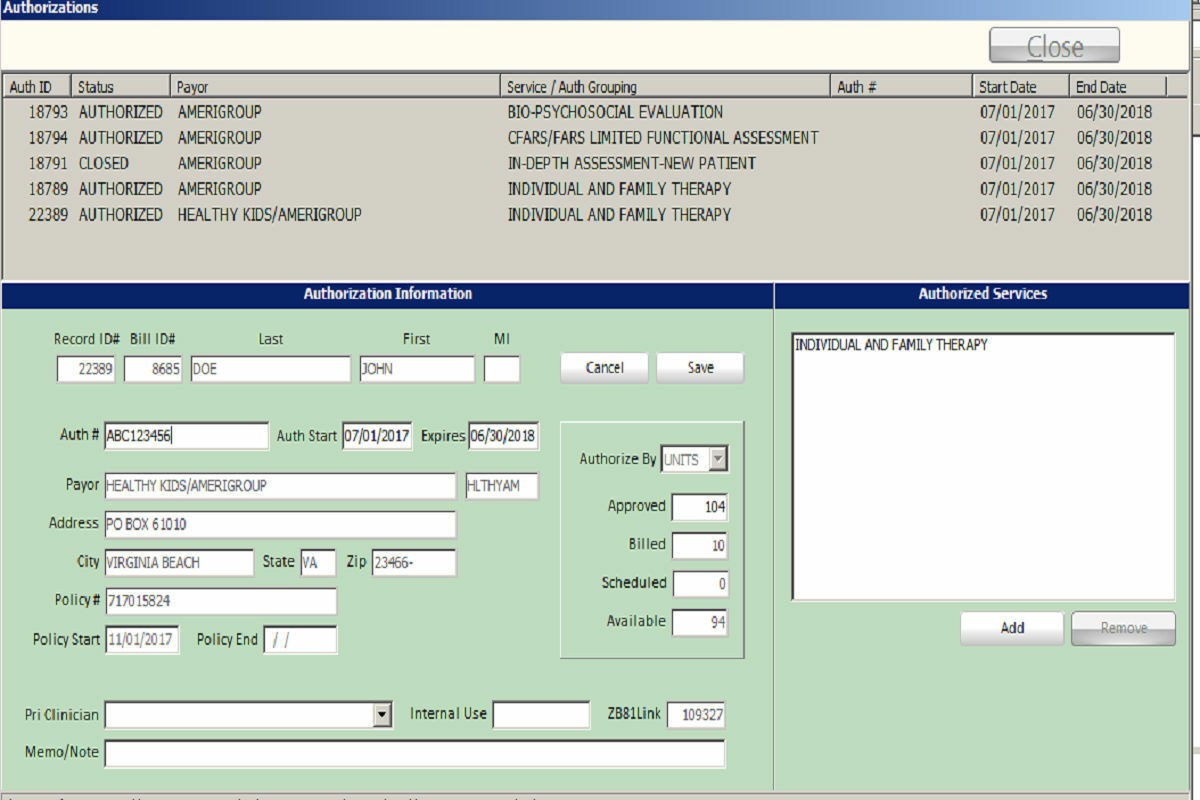1200x800 pixels.
Task: Sort list by Payor column header
Action: [335, 87]
